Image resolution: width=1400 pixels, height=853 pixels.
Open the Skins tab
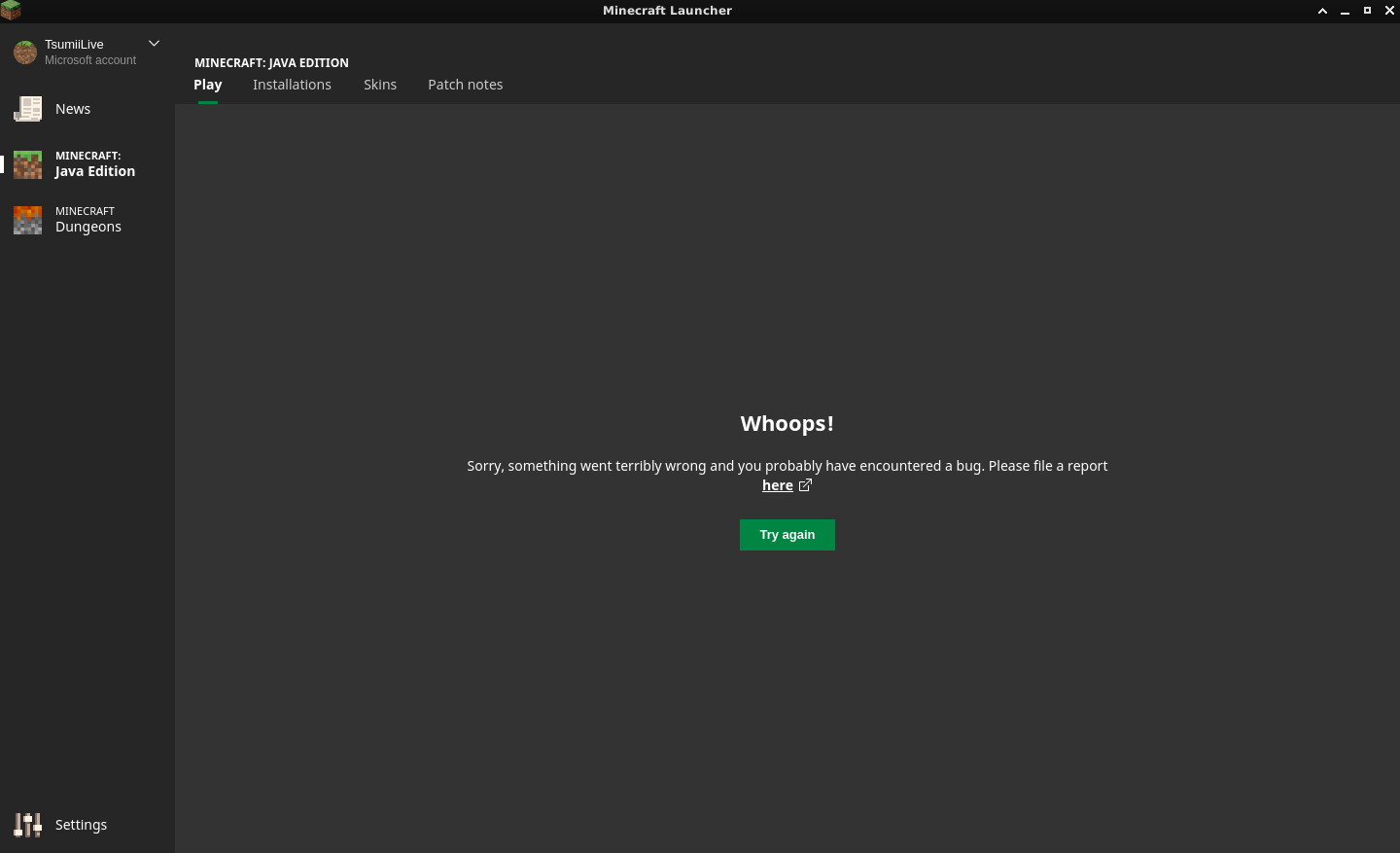380,85
